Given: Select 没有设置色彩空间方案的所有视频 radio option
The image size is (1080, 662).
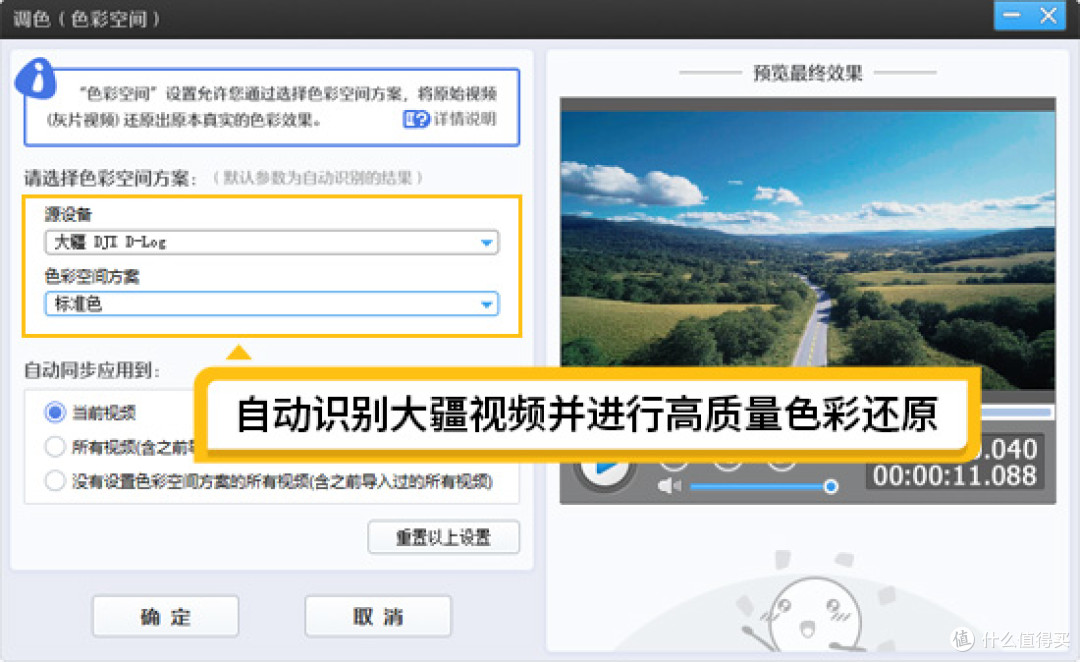Looking at the screenshot, I should coord(55,481).
